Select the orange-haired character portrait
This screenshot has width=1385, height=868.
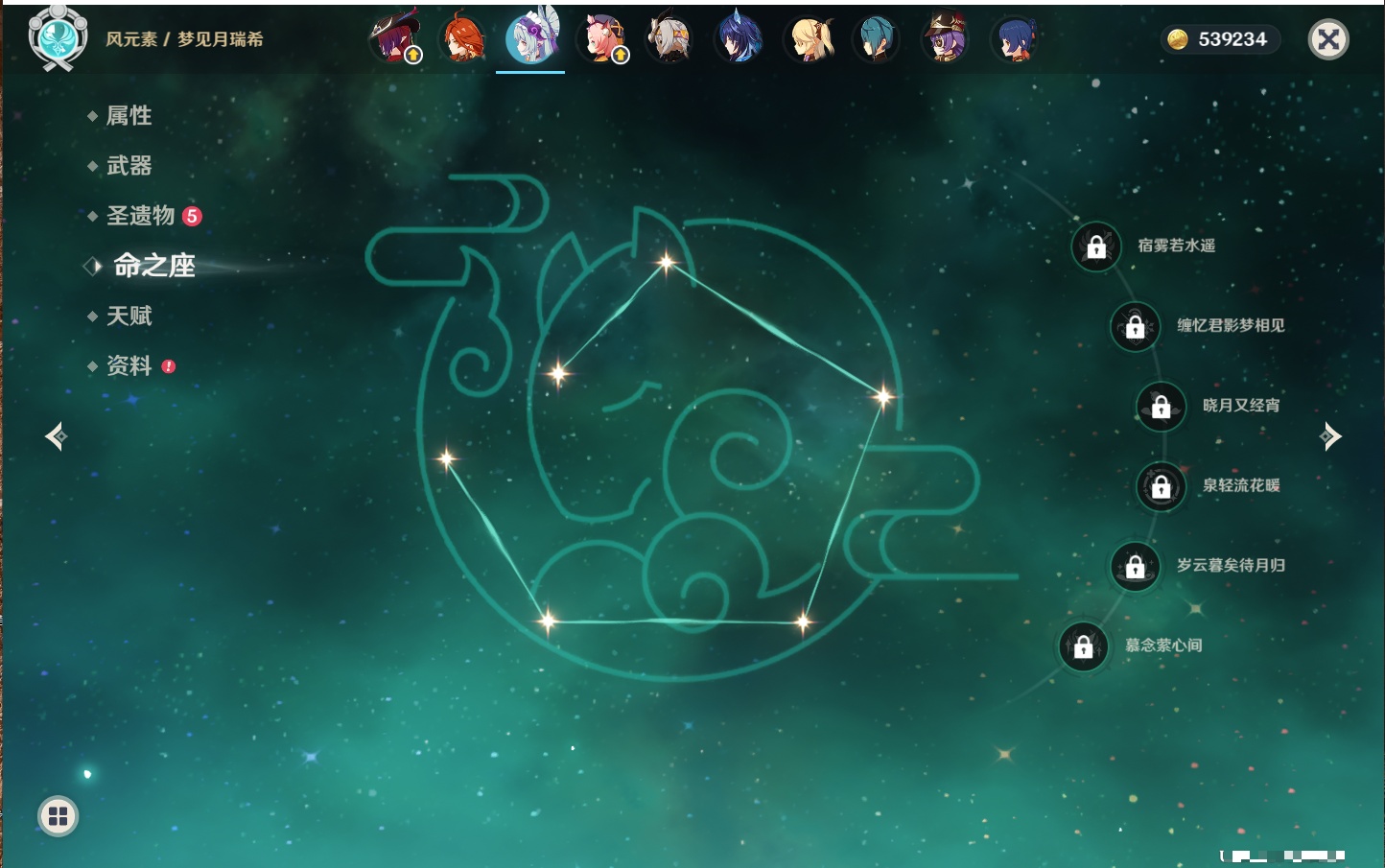462,40
